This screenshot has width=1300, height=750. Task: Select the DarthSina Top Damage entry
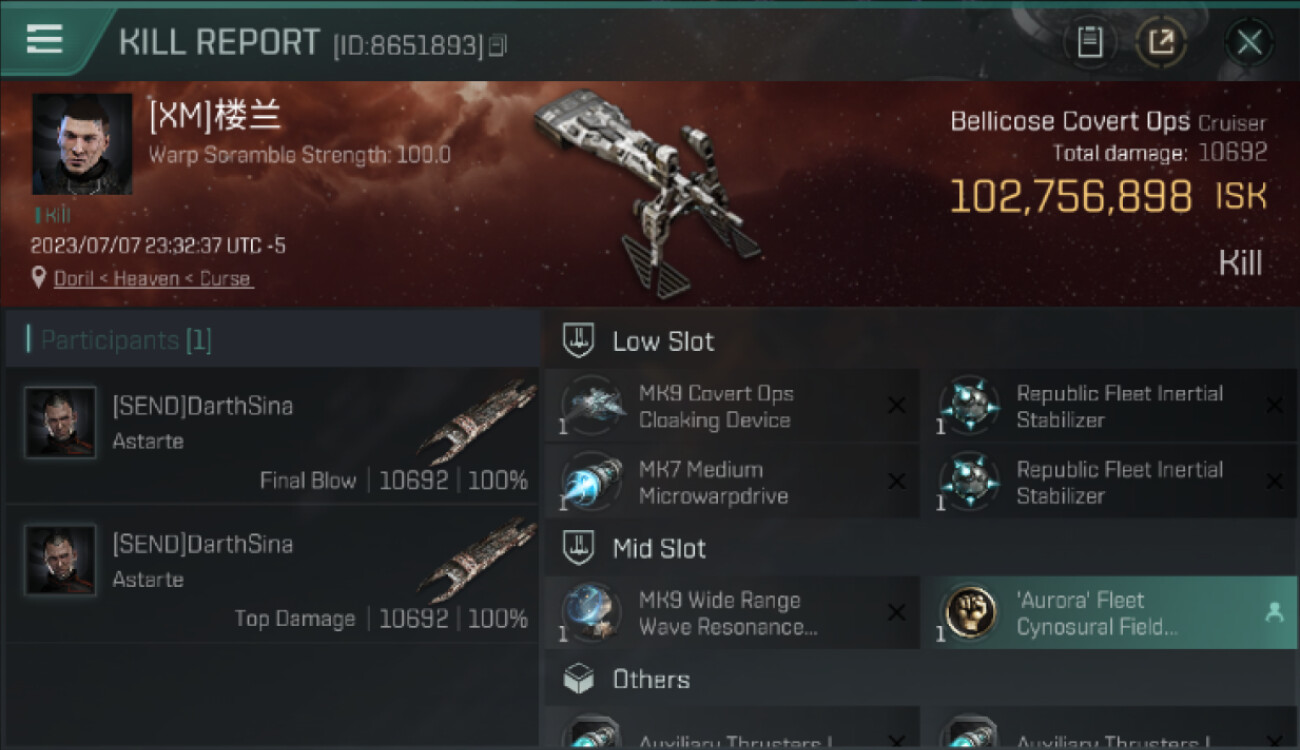271,575
